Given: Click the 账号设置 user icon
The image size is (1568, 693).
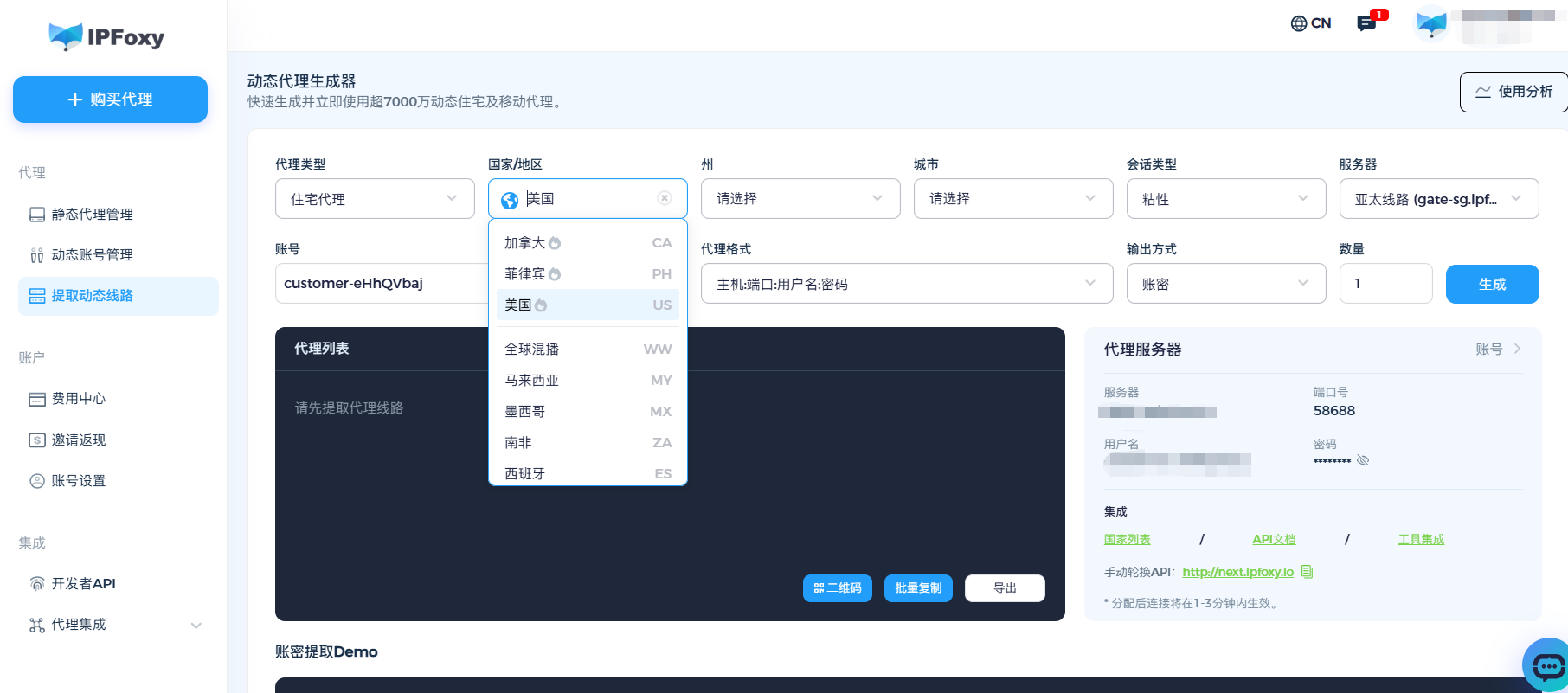Looking at the screenshot, I should click(x=37, y=481).
